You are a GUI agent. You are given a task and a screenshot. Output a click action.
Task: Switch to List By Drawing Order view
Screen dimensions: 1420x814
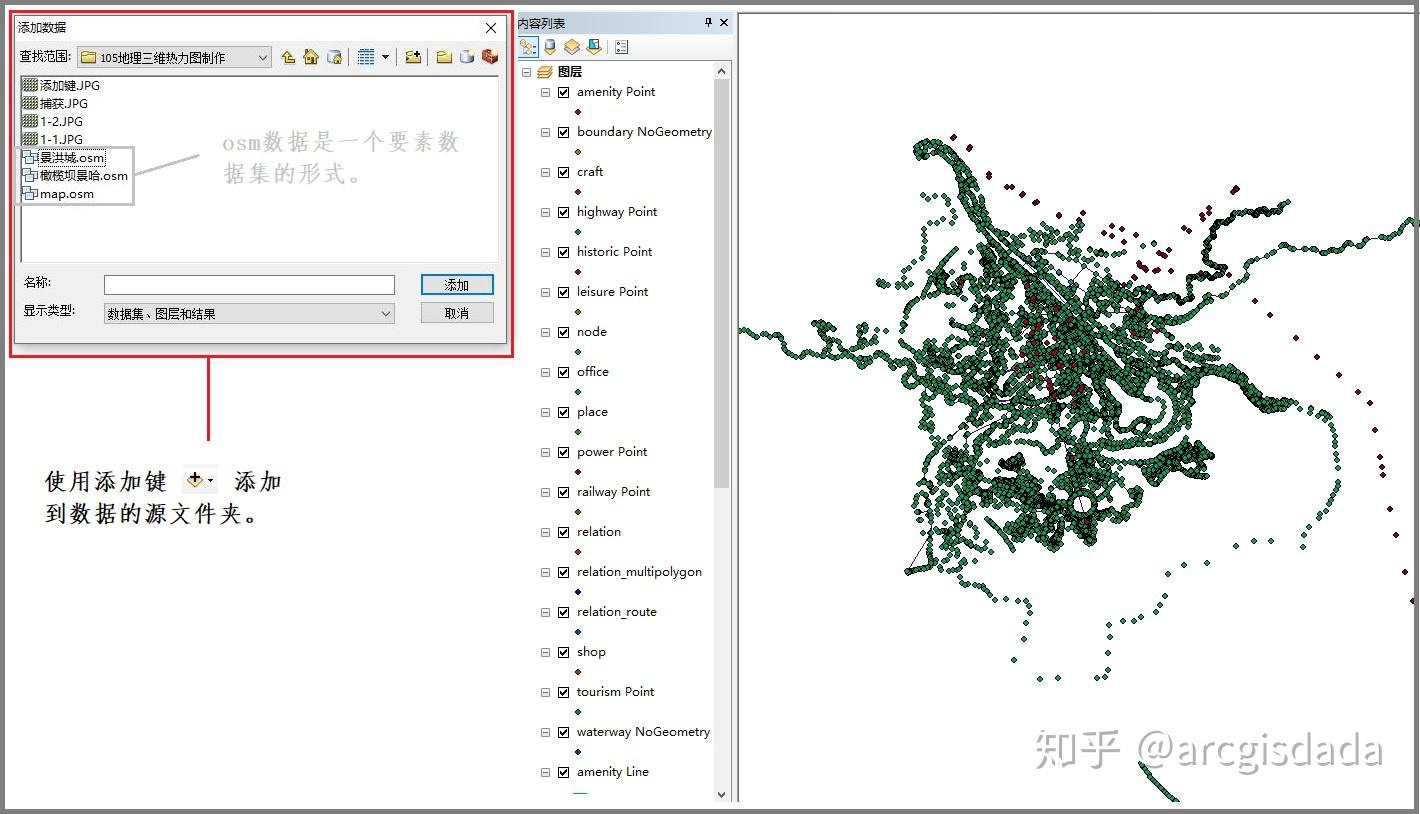[527, 47]
